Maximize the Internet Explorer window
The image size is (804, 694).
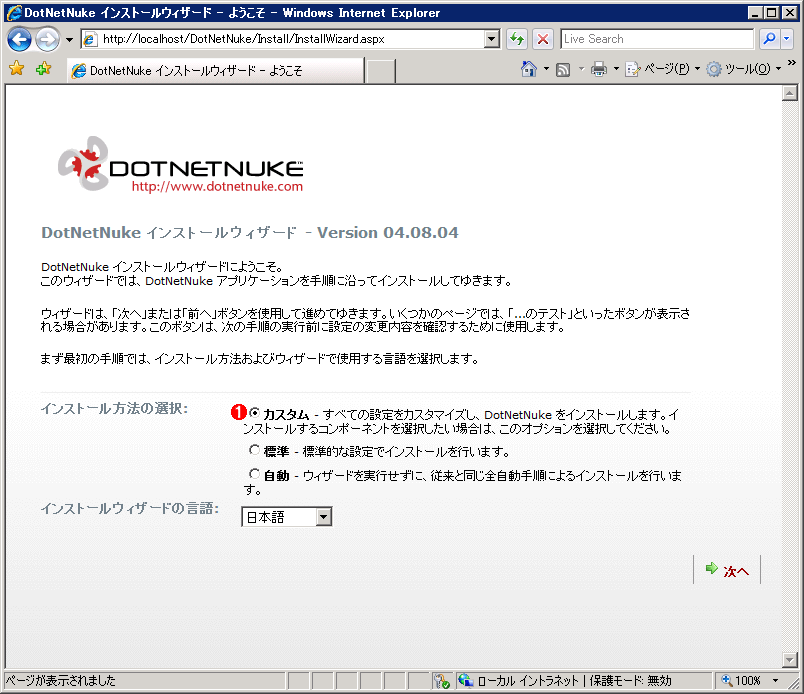click(x=772, y=12)
